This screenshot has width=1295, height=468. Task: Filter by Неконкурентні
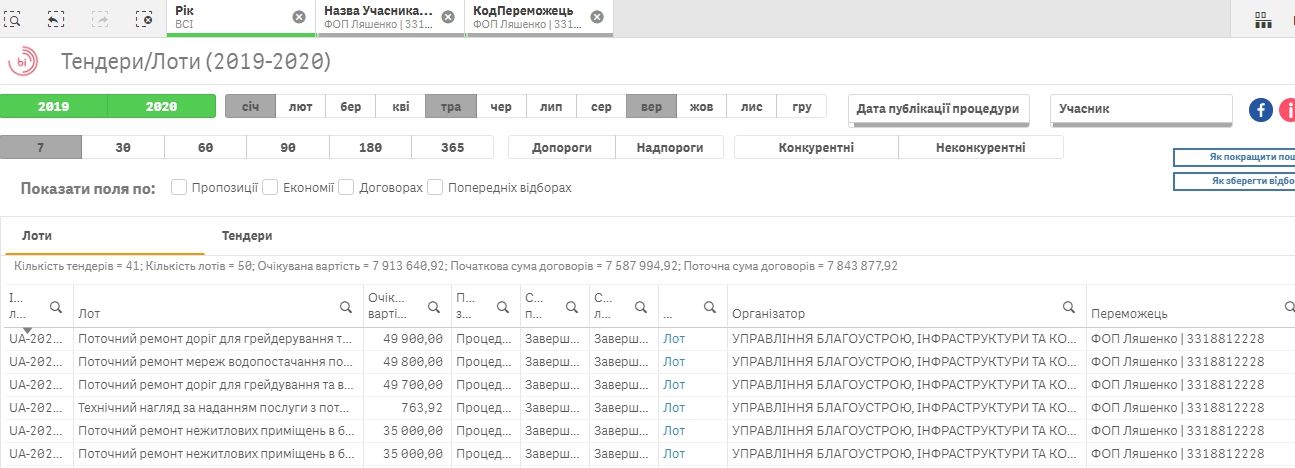(x=981, y=147)
